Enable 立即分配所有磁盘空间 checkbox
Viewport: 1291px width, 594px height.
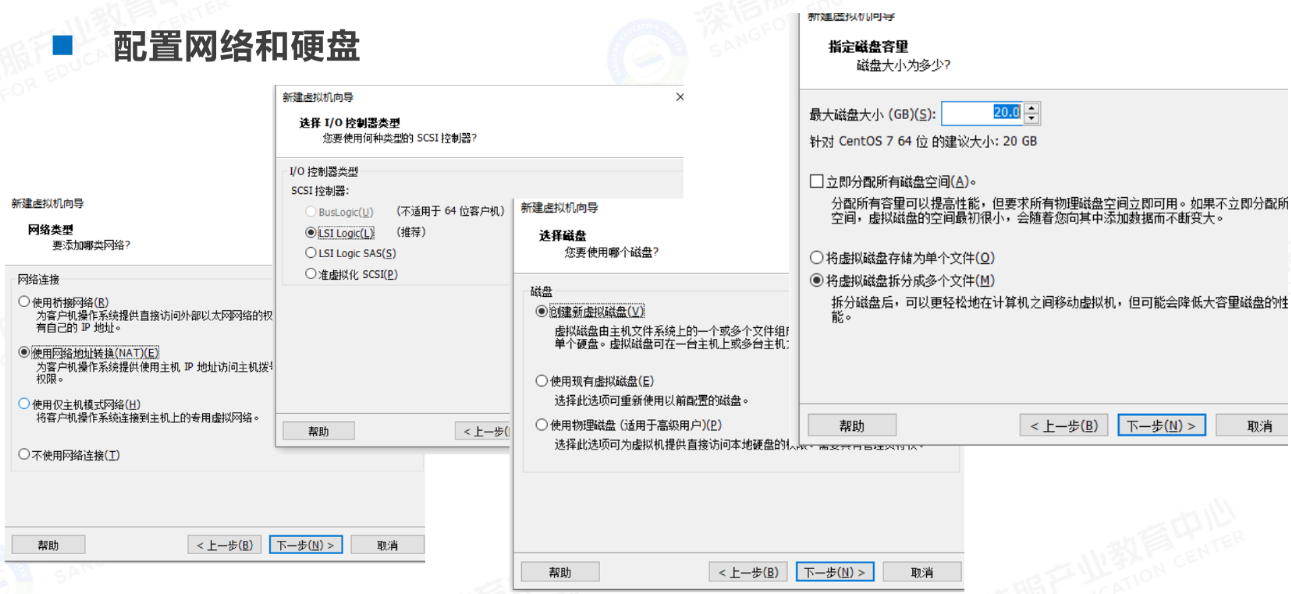coord(816,182)
